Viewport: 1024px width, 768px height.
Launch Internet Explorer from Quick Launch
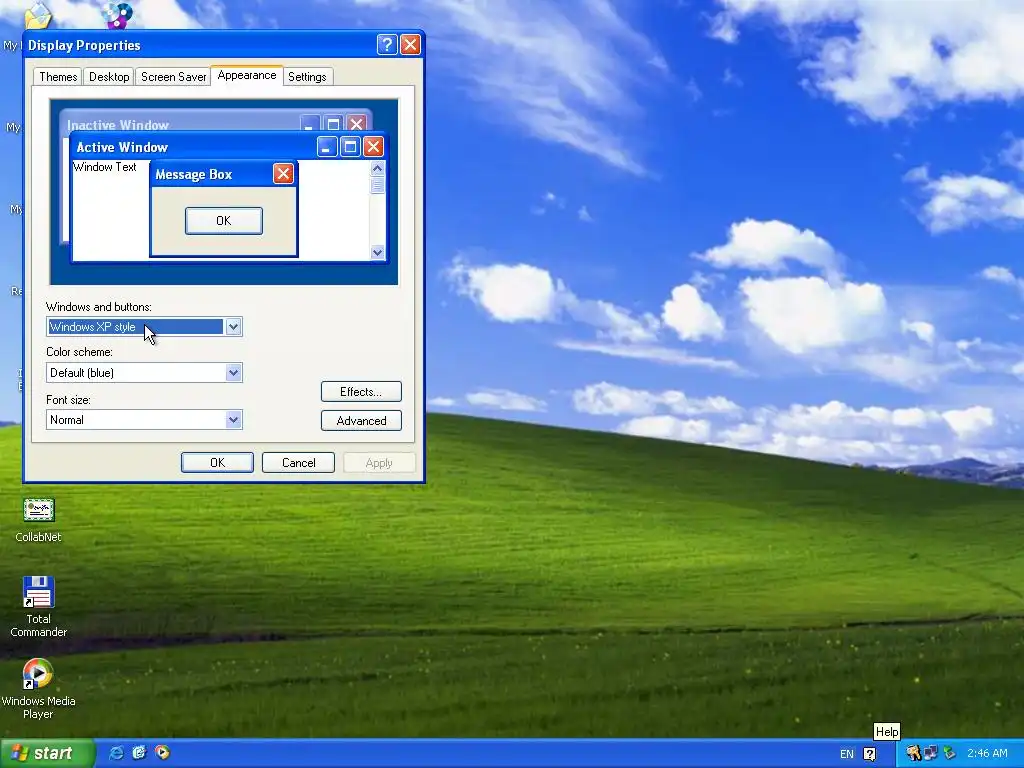116,752
